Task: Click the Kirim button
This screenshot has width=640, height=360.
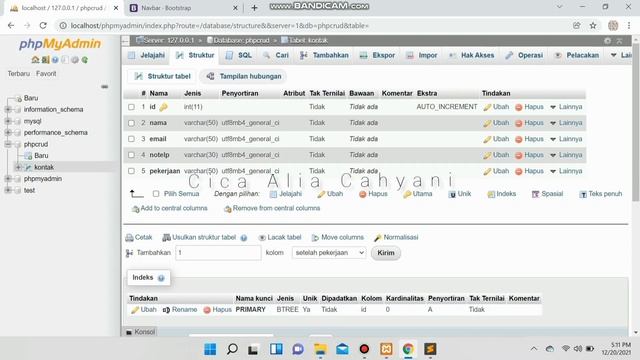Action: (386, 253)
